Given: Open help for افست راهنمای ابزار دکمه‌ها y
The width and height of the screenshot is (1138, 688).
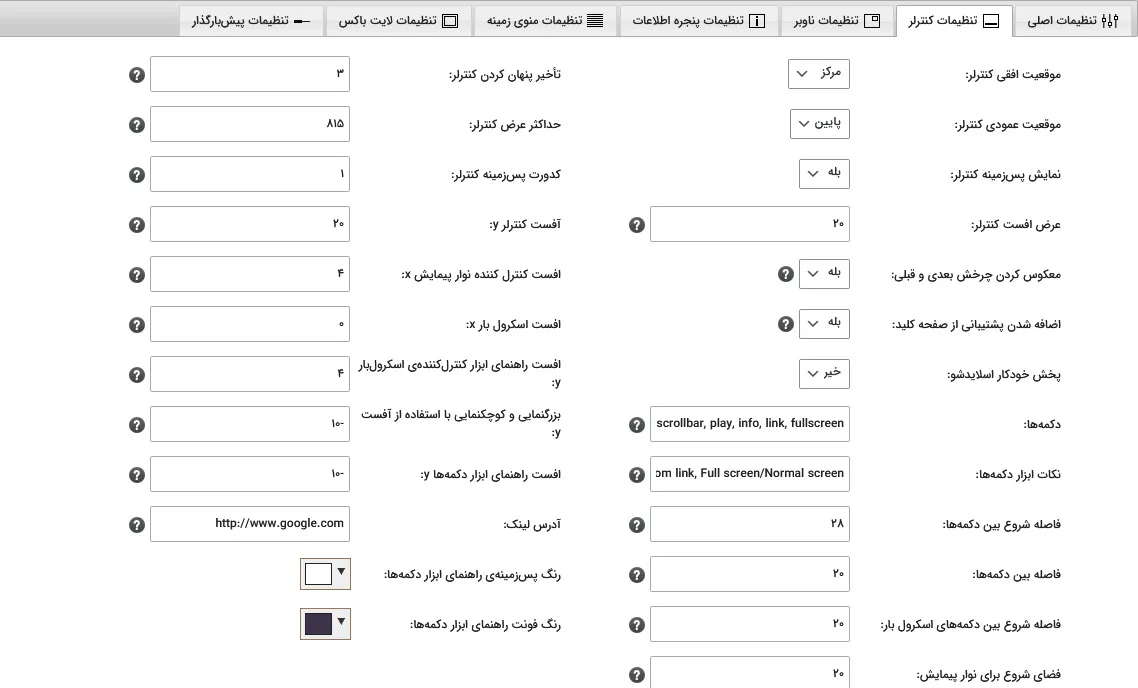Looking at the screenshot, I should 136,475.
